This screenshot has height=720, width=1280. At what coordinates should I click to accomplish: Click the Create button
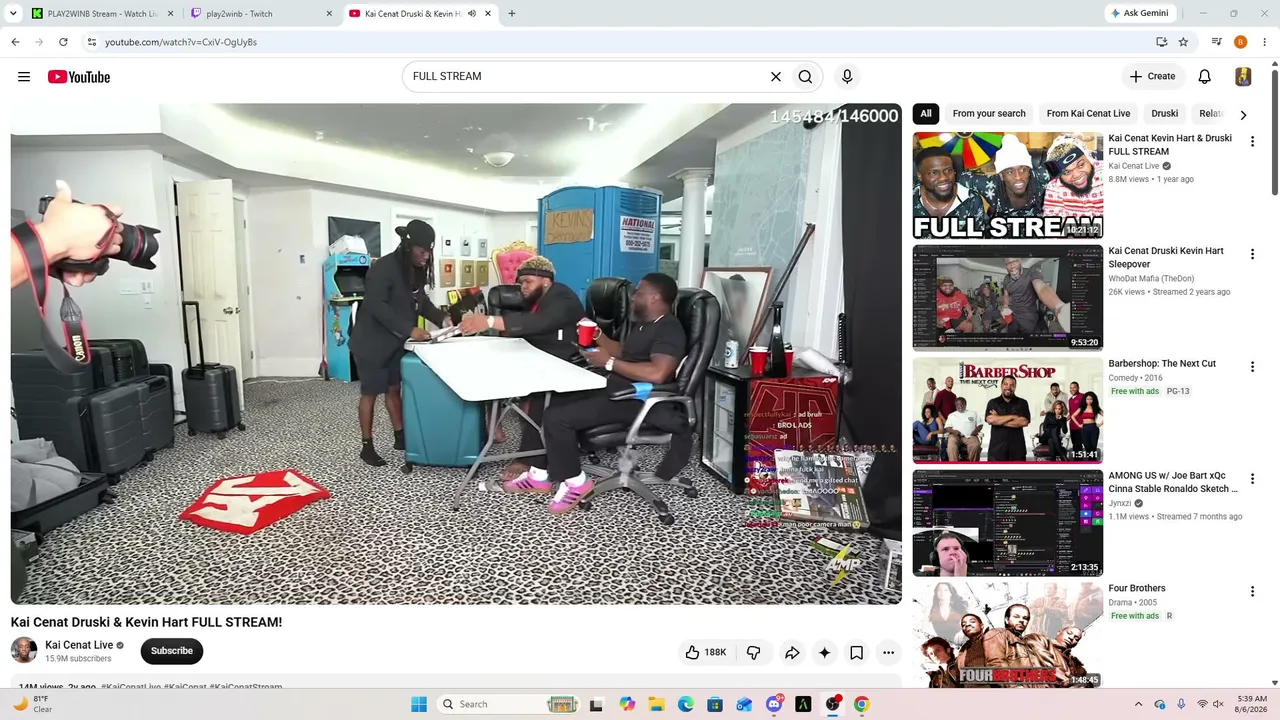tap(1153, 77)
